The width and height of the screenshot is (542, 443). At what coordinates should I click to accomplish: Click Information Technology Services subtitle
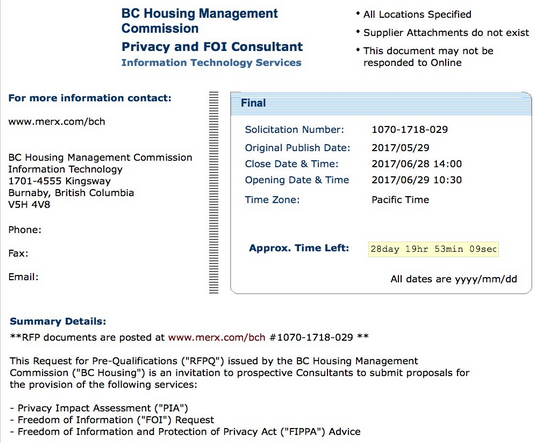pyautogui.click(x=211, y=63)
